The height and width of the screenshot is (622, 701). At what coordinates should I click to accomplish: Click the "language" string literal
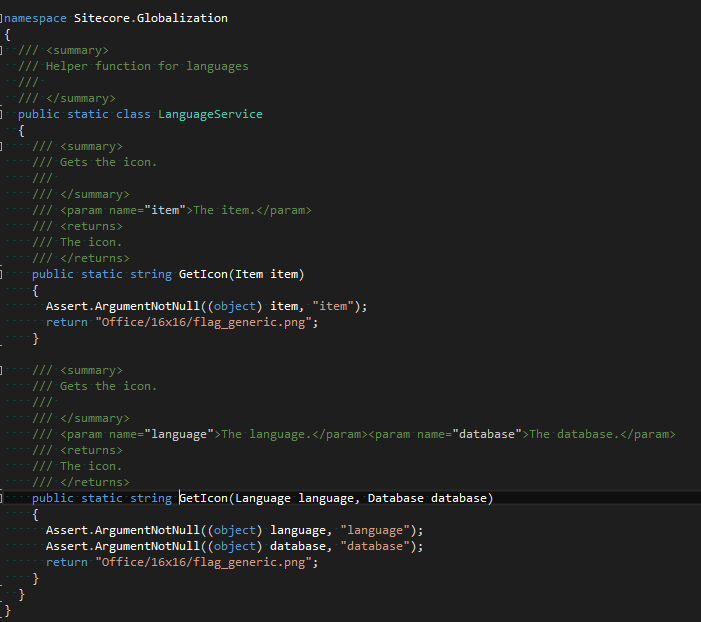pos(375,530)
